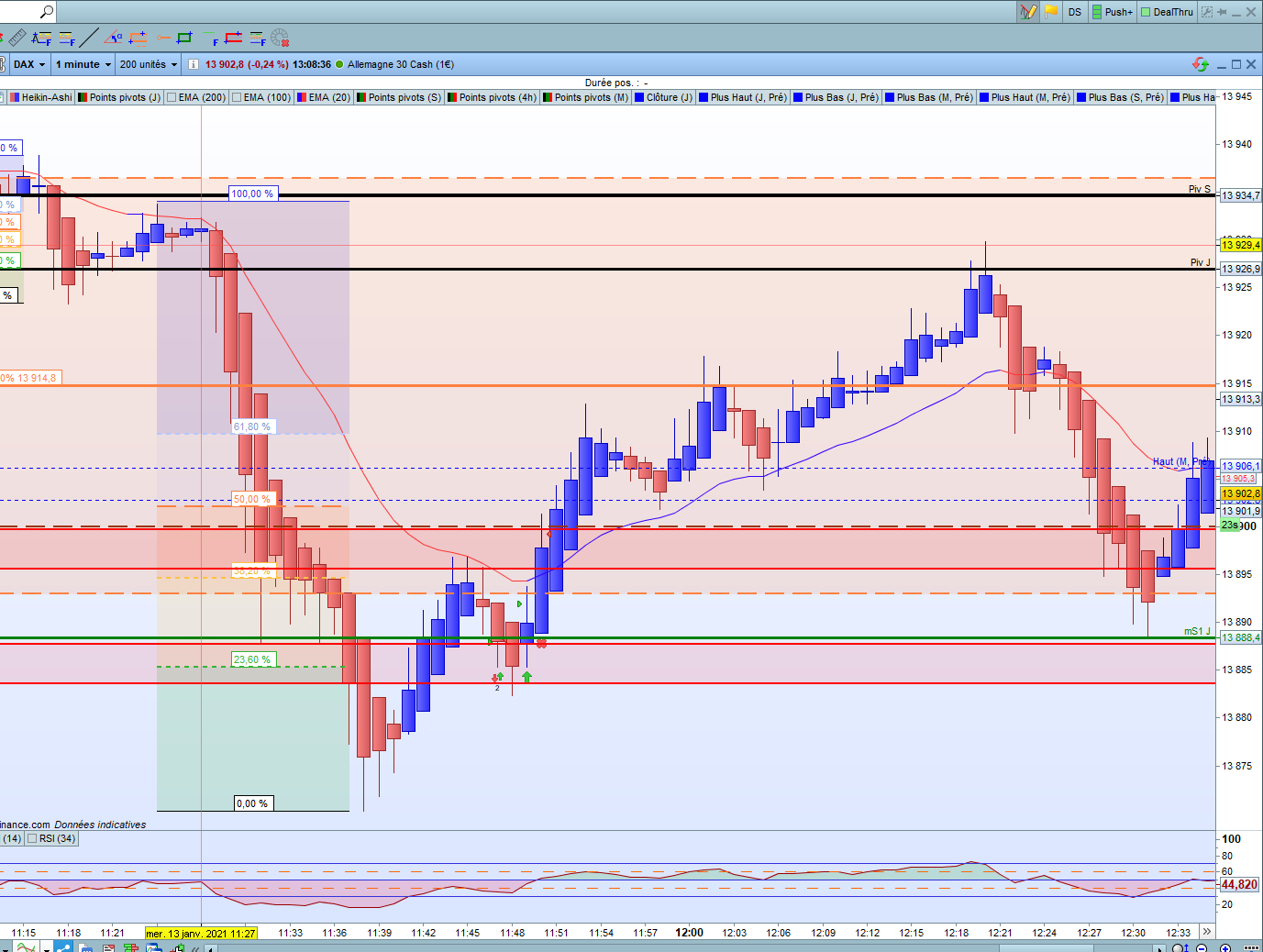Click the 13 902,8 (-0,24 %) price quote
1263x952 pixels.
(247, 64)
